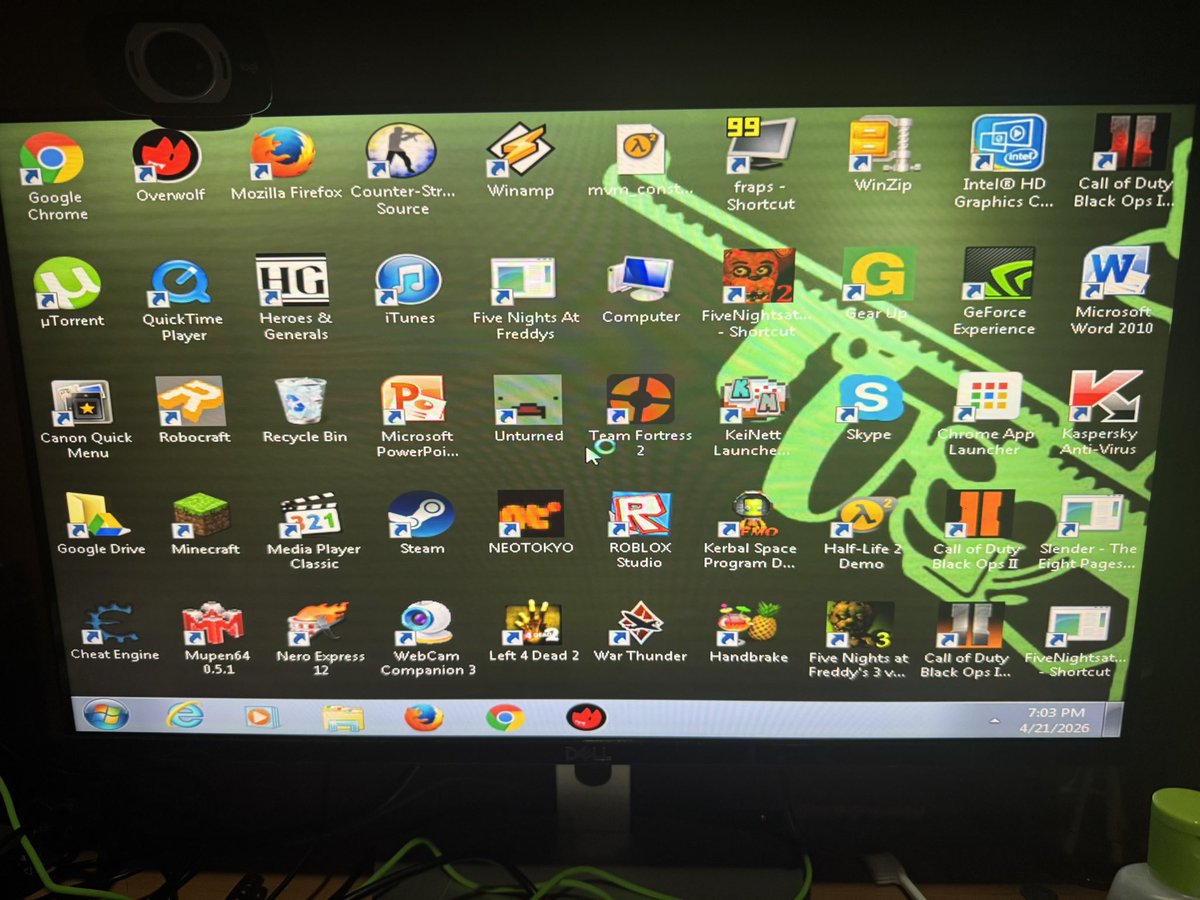Click the Overwolf taskbar button
1200x900 pixels.
[586, 718]
